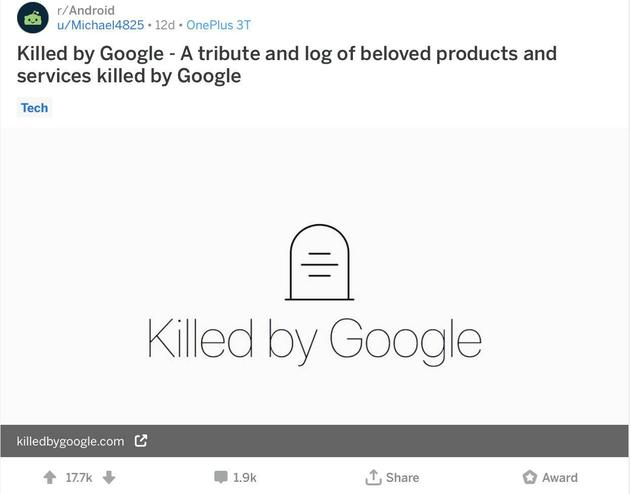The image size is (630, 494).
Task: Click the Killed by Google preview text
Action: (x=314, y=339)
